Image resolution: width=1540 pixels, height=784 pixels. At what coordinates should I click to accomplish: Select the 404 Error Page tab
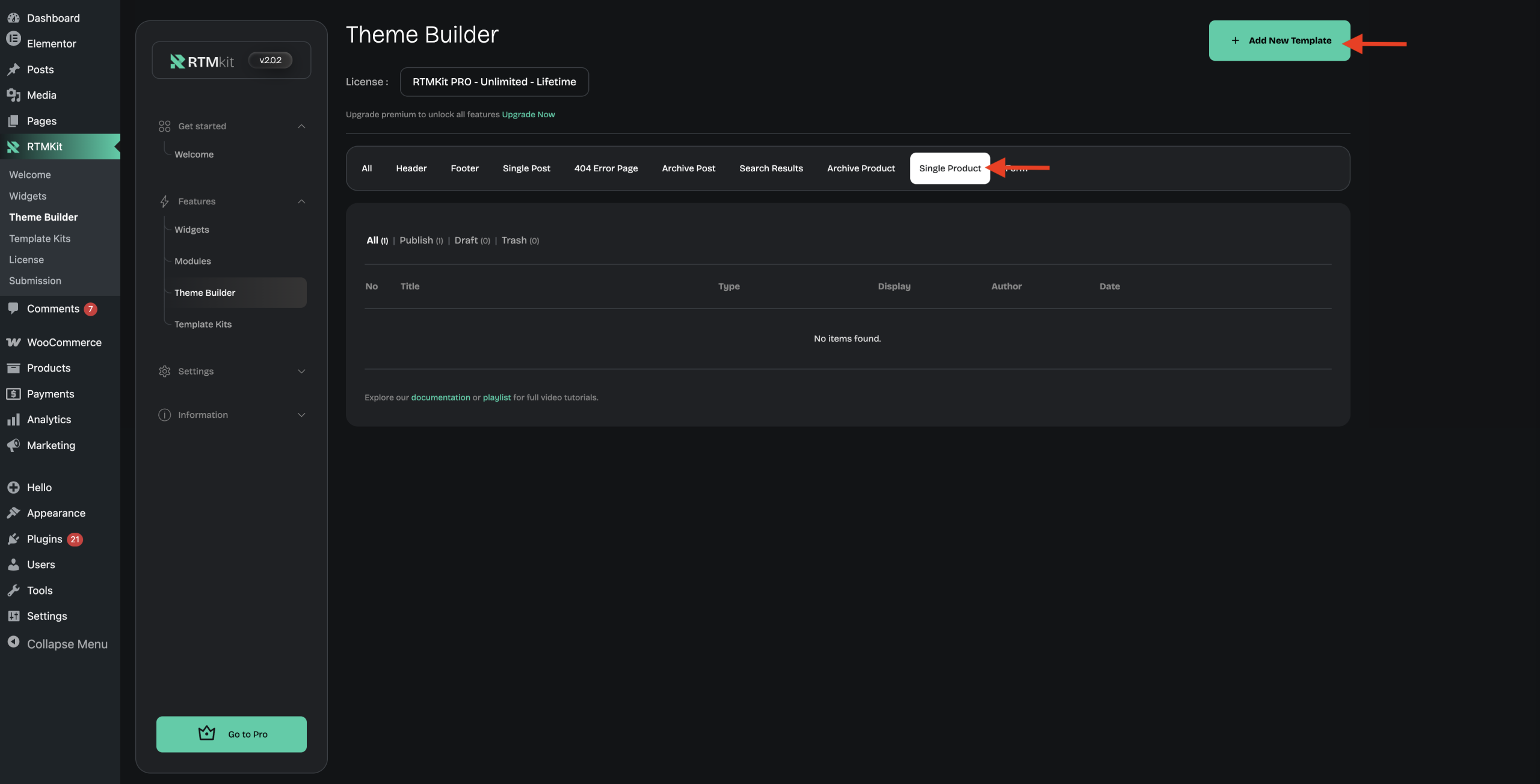click(x=605, y=168)
